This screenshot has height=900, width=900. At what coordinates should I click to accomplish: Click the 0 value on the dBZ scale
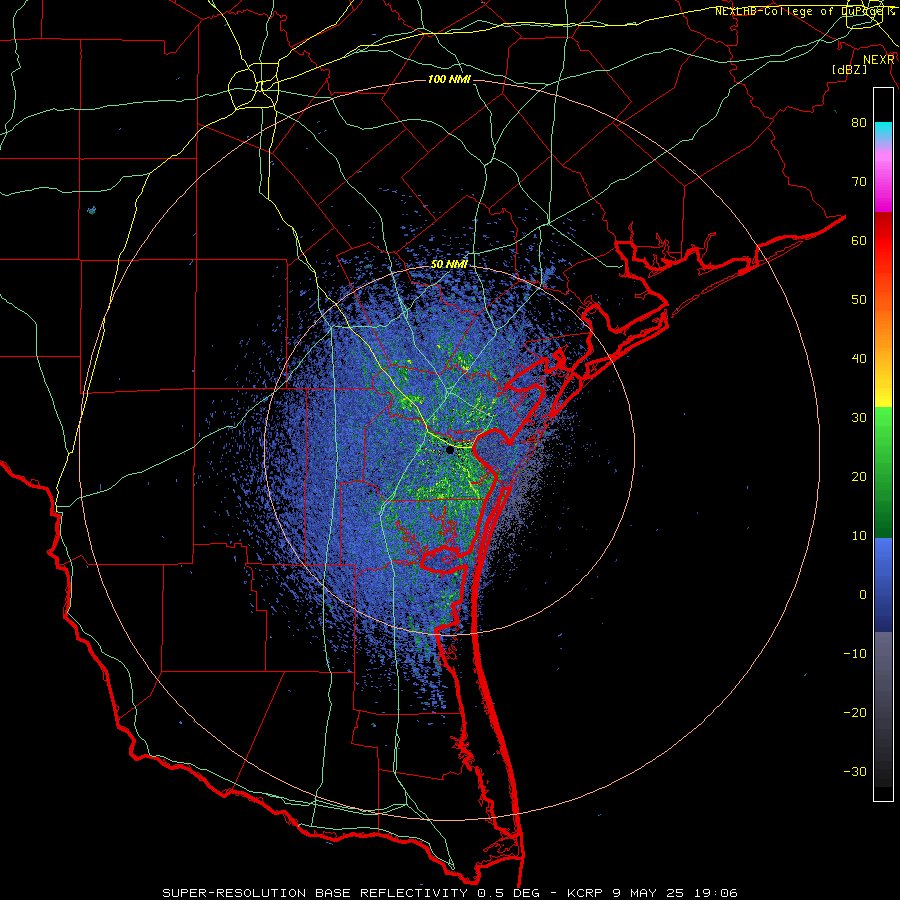point(863,595)
